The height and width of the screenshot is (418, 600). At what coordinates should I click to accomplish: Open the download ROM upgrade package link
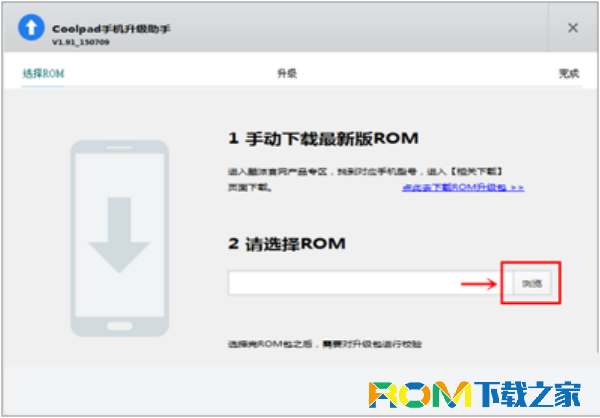pos(463,188)
